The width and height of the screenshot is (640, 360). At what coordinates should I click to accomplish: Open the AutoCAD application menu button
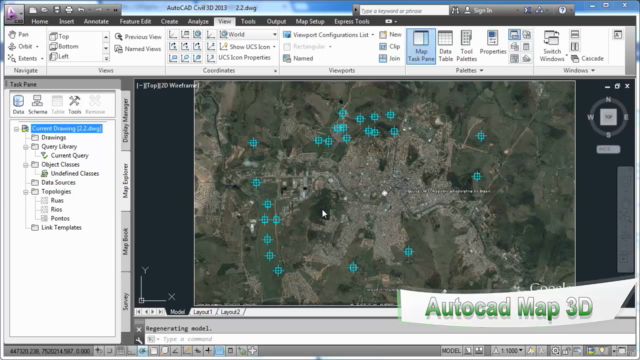[x=14, y=14]
